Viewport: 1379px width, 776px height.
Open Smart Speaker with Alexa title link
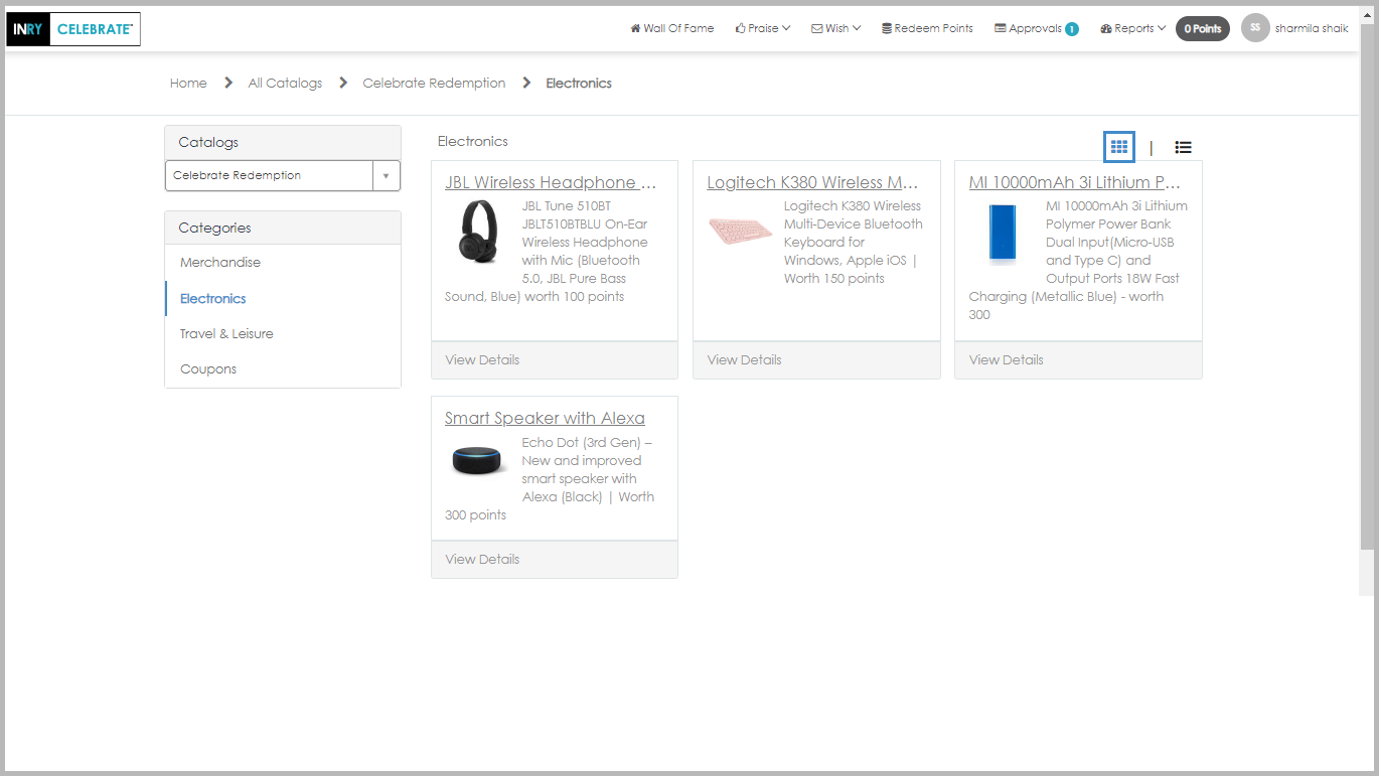pos(545,418)
